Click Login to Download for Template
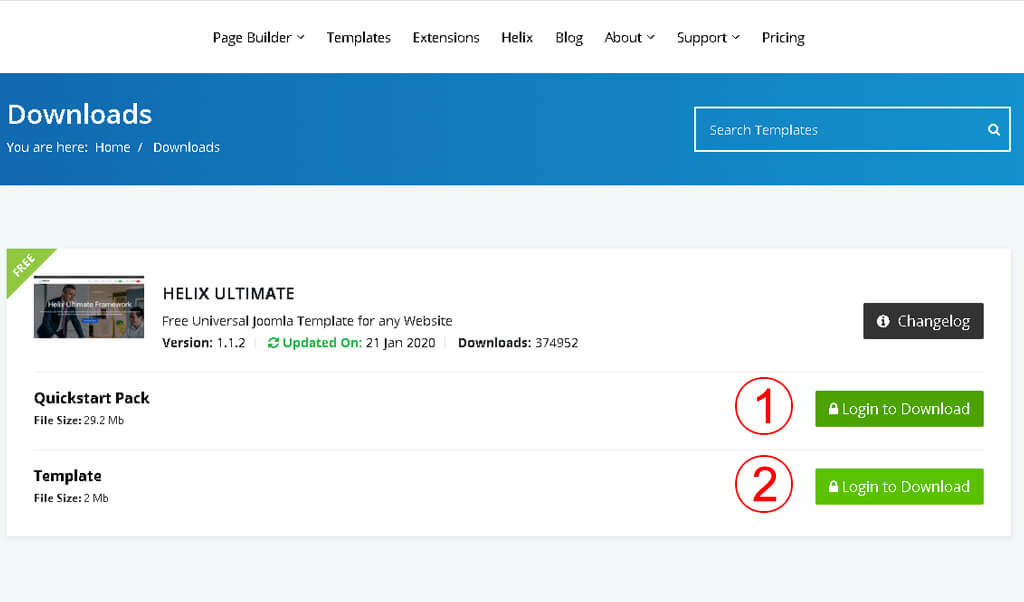 [899, 486]
